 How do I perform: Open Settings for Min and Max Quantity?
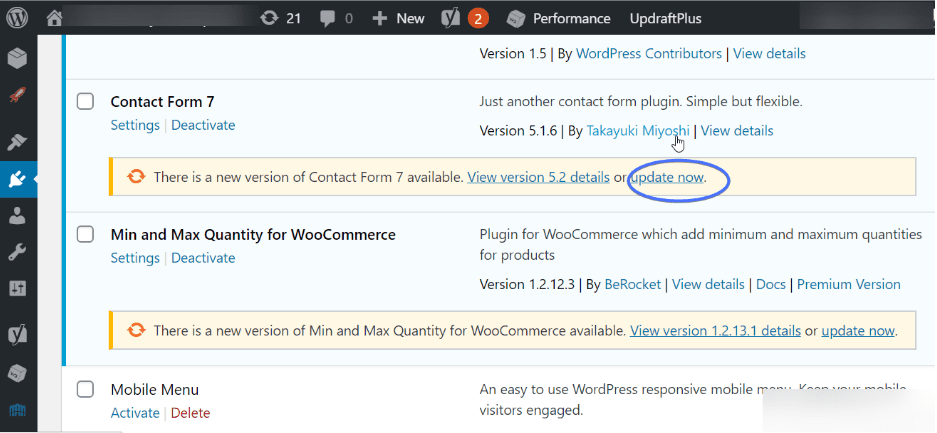click(x=135, y=258)
